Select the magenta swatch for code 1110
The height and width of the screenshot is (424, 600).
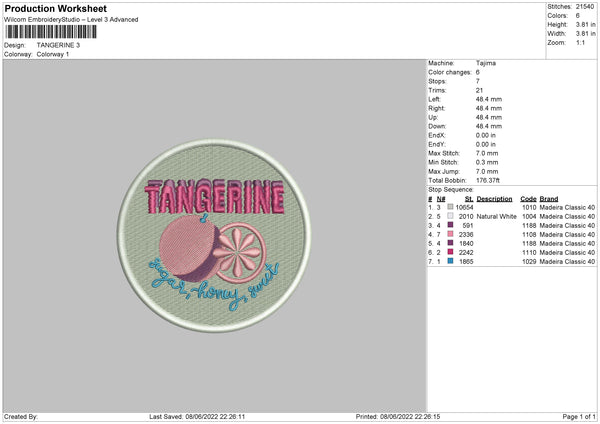point(450,252)
